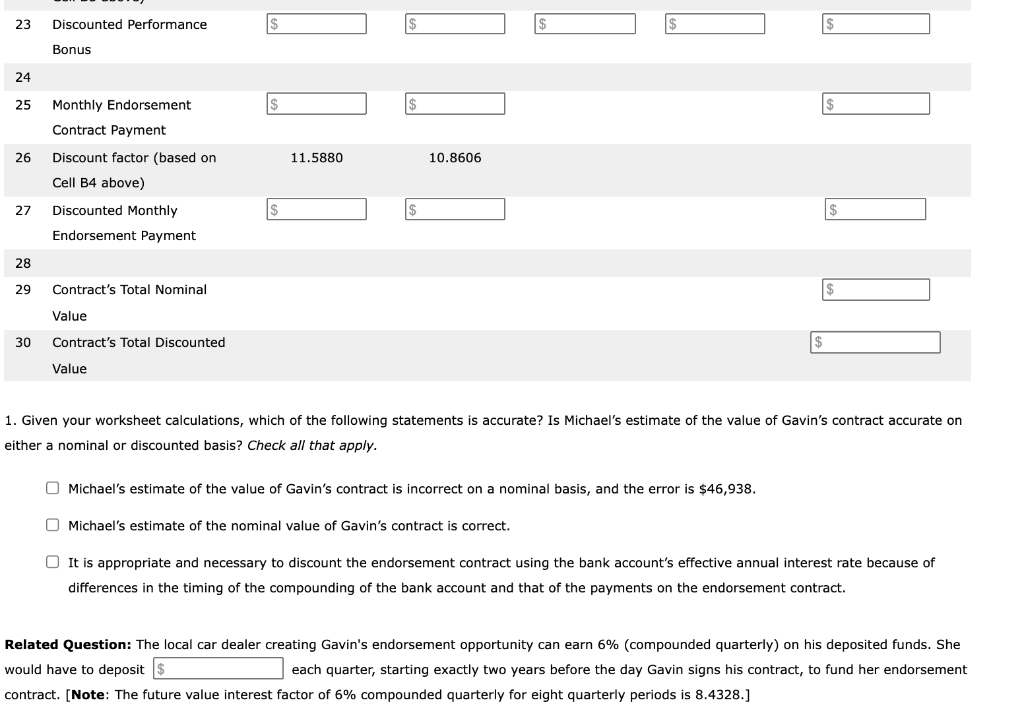
Task: Select the Contract's Total Nominal Value input field
Action: pyautogui.click(x=875, y=289)
